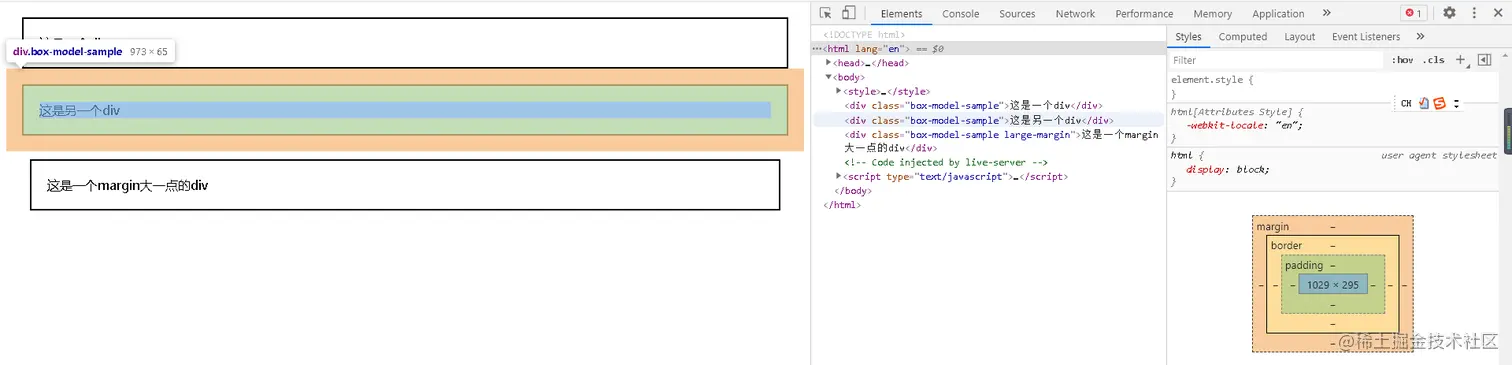This screenshot has width=1512, height=365.
Task: Switch to the Elements tab
Action: click(901, 14)
